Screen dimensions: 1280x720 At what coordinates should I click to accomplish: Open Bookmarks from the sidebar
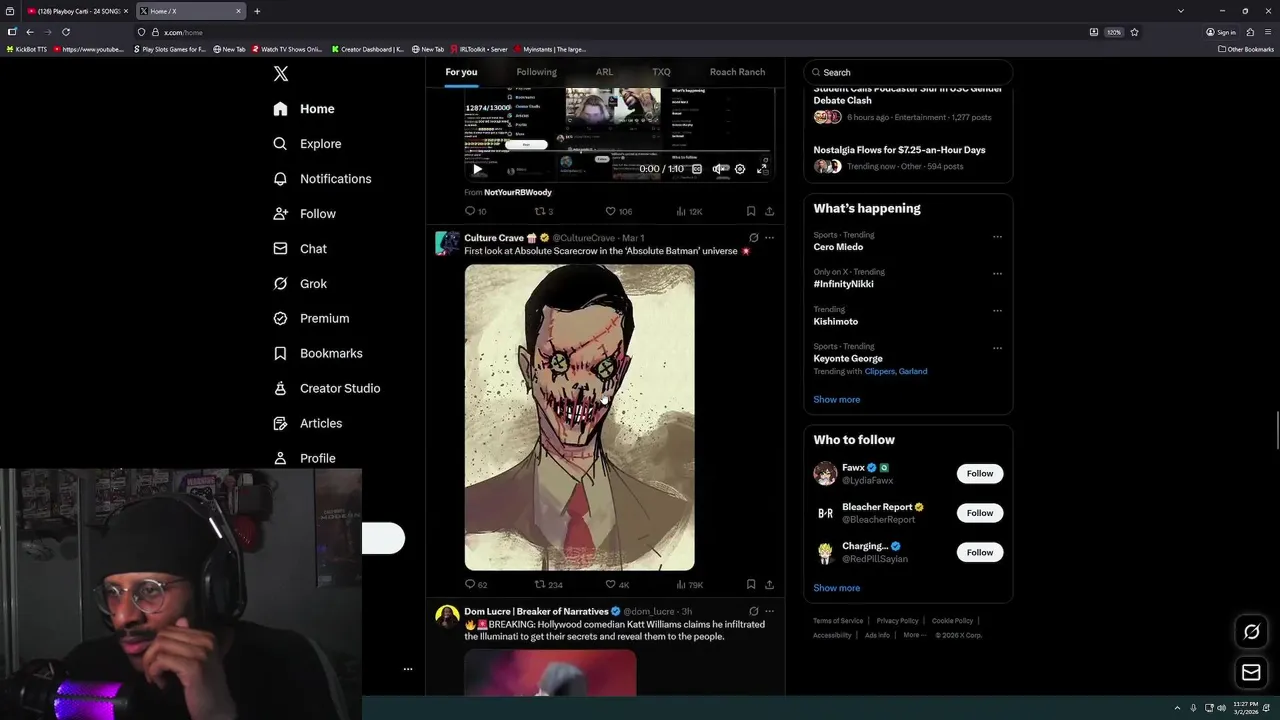tap(318, 354)
